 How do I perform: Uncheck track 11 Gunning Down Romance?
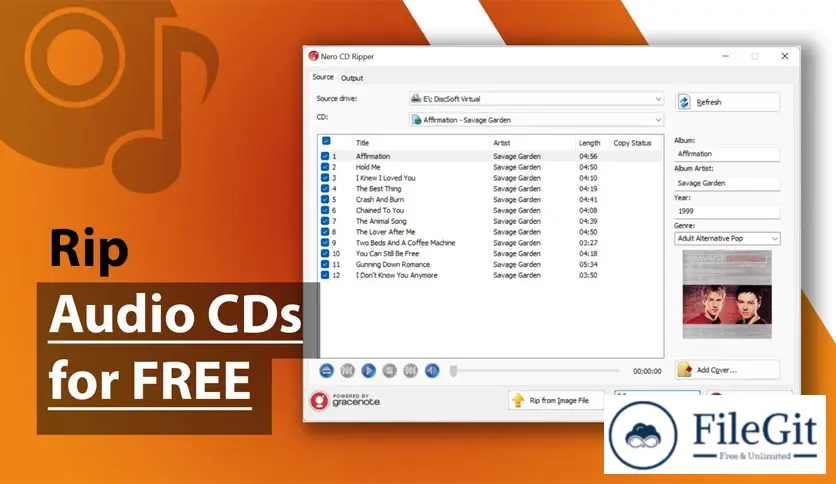(x=325, y=264)
